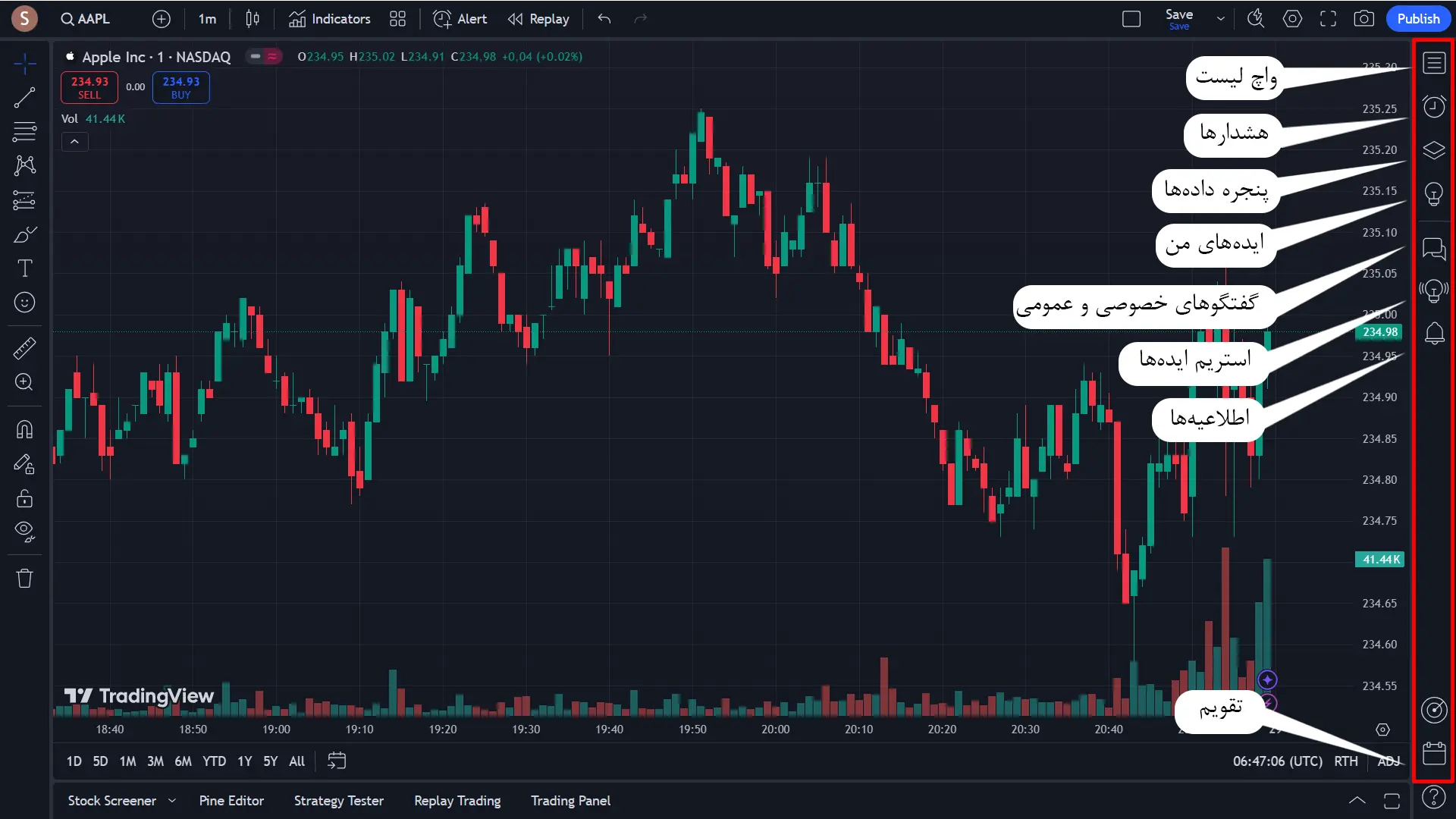Viewport: 1456px width, 819px height.
Task: Select the forecasting and measurement tool
Action: tap(25, 200)
